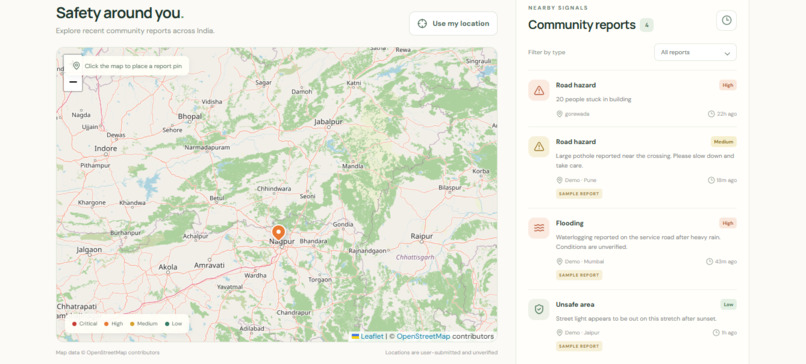Click Jabalpur on the map

tap(328, 122)
